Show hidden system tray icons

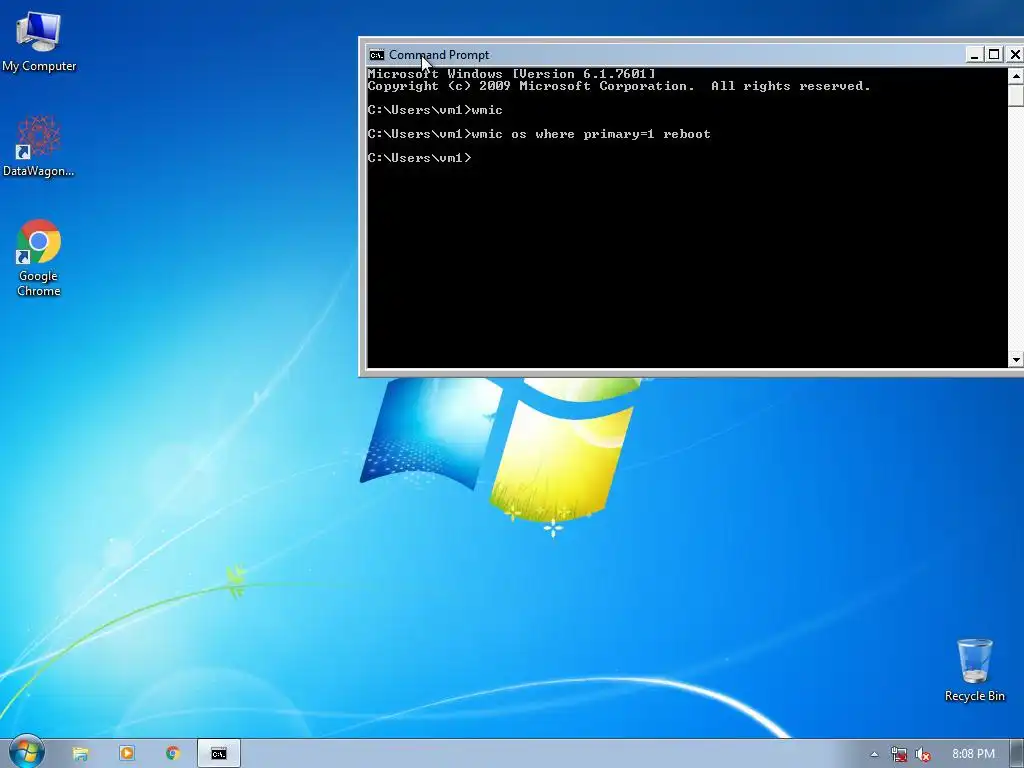pos(874,754)
